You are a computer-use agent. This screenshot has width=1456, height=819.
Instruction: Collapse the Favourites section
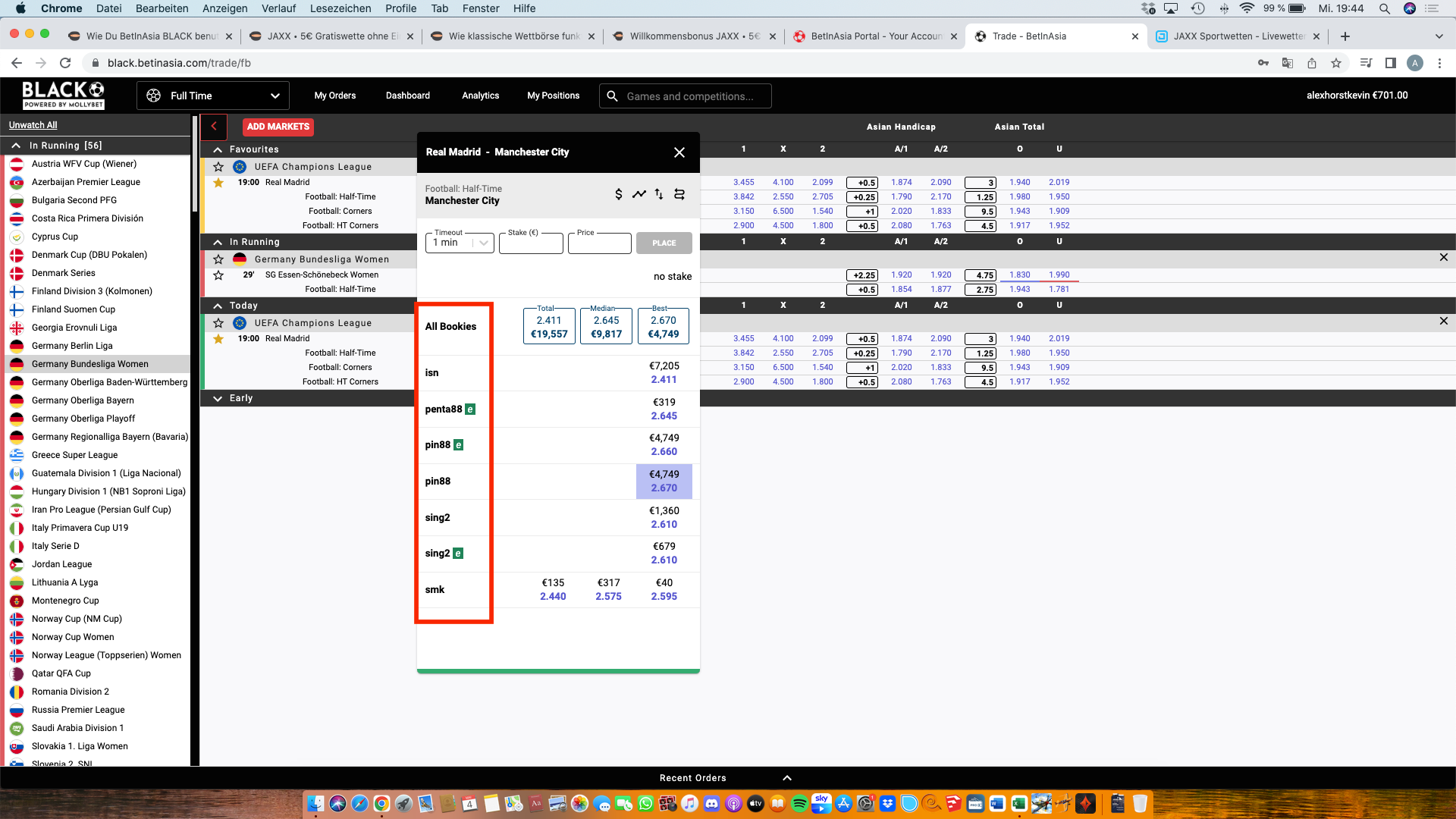(x=218, y=150)
